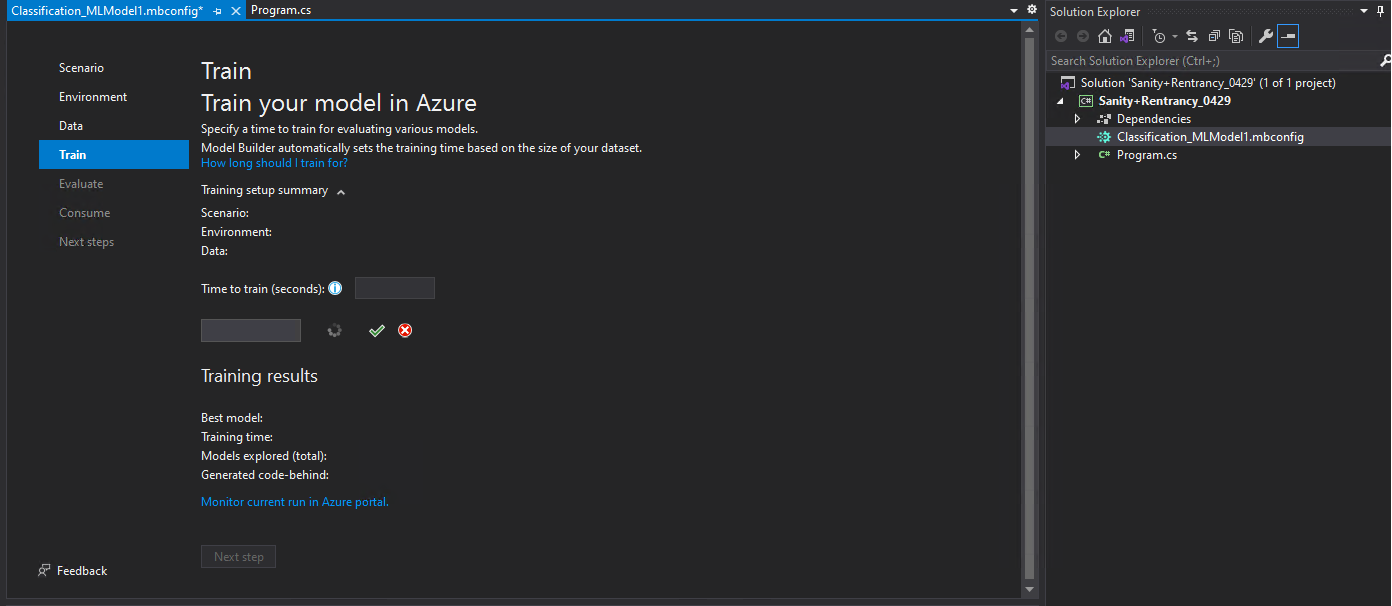Switch between solutions and folder views icon
This screenshot has width=1392, height=606.
(1127, 36)
